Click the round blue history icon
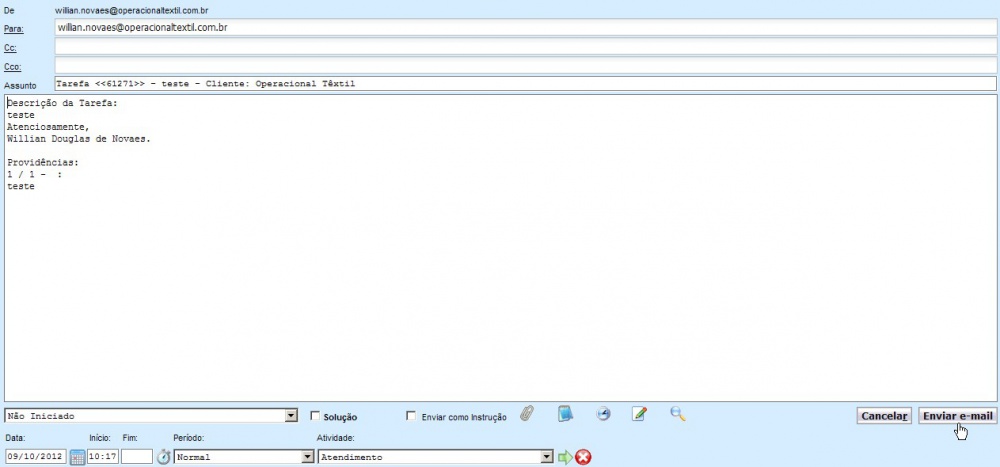This screenshot has width=1000, height=467. pyautogui.click(x=603, y=414)
